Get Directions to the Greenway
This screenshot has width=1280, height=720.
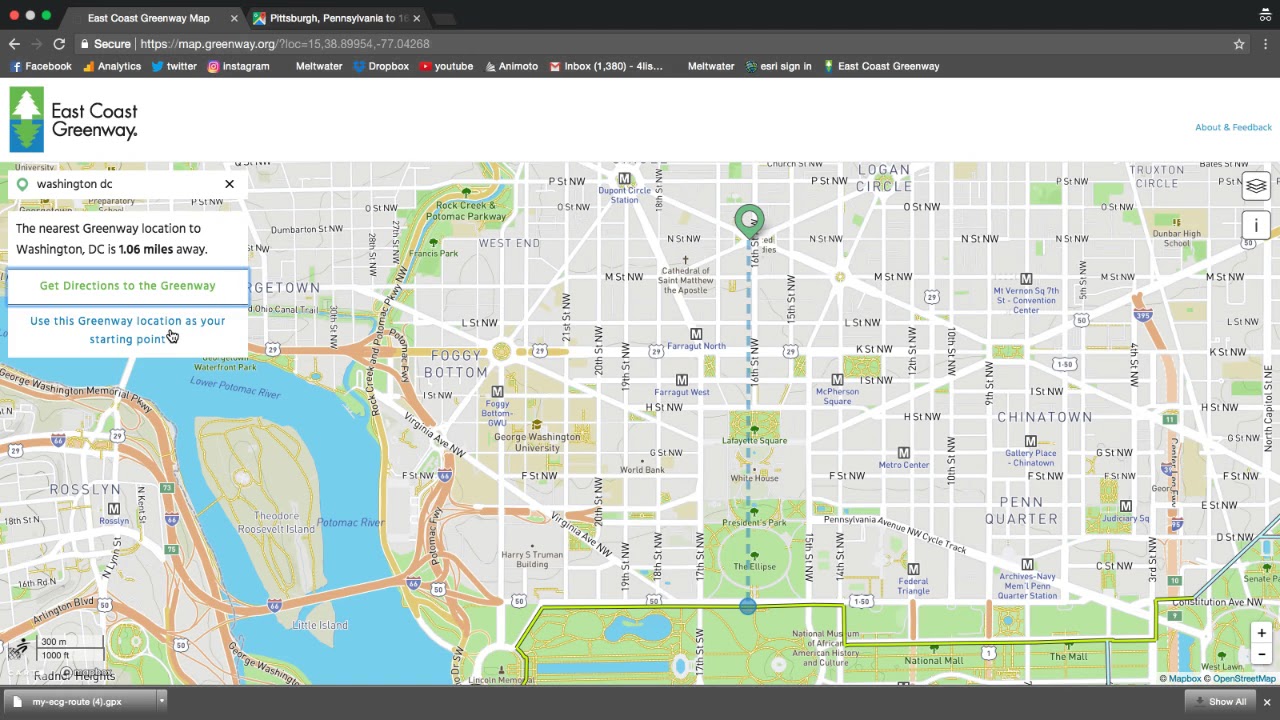coord(127,286)
